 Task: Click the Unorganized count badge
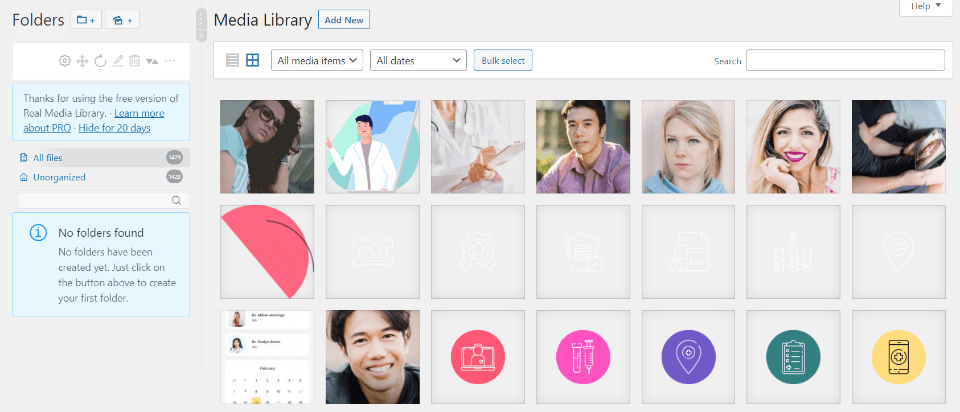(174, 177)
